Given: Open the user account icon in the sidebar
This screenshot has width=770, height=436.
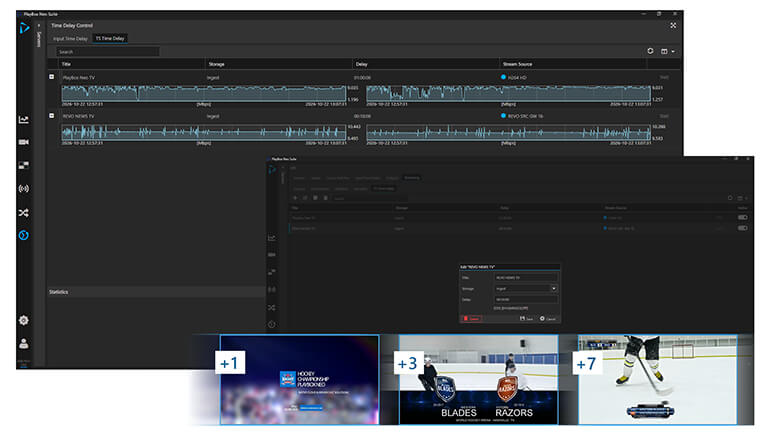Looking at the screenshot, I should pyautogui.click(x=24, y=344).
